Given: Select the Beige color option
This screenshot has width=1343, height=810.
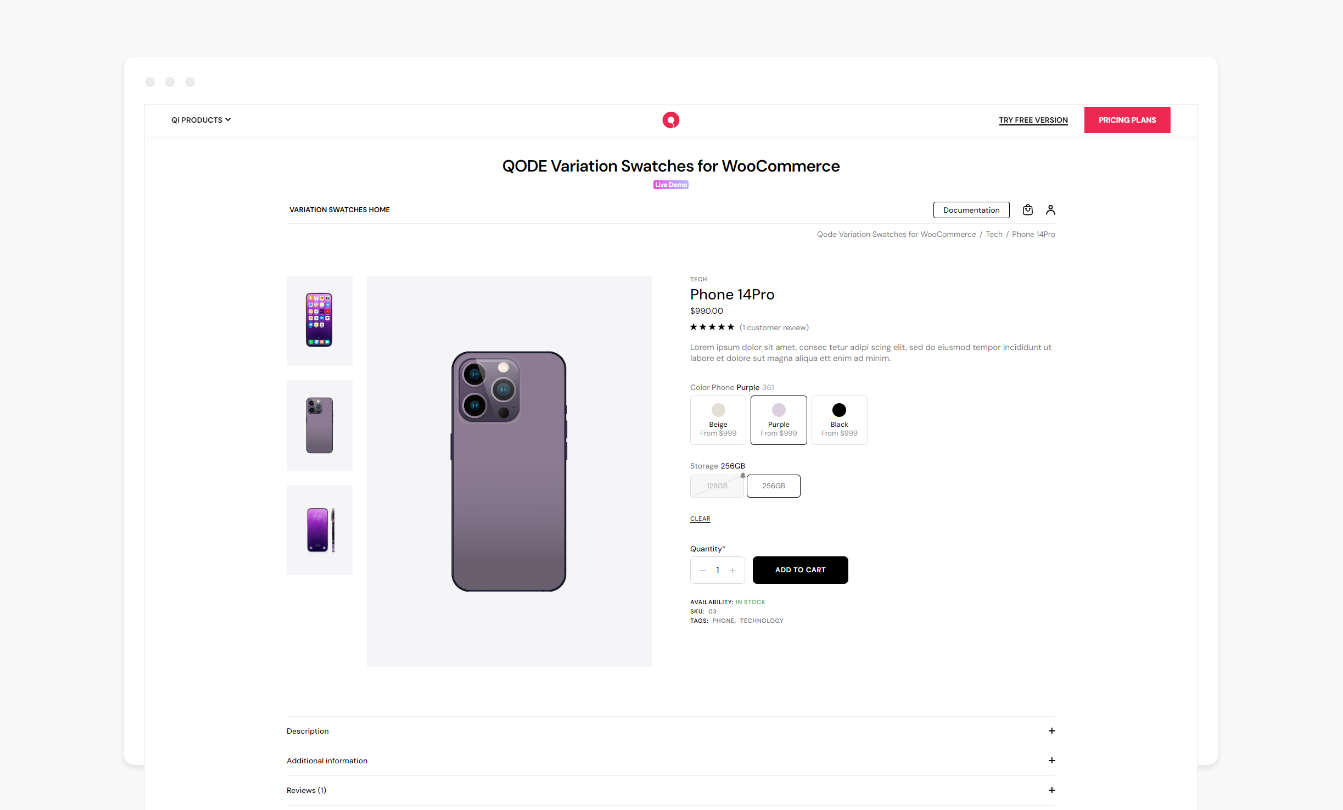Looking at the screenshot, I should (x=718, y=419).
